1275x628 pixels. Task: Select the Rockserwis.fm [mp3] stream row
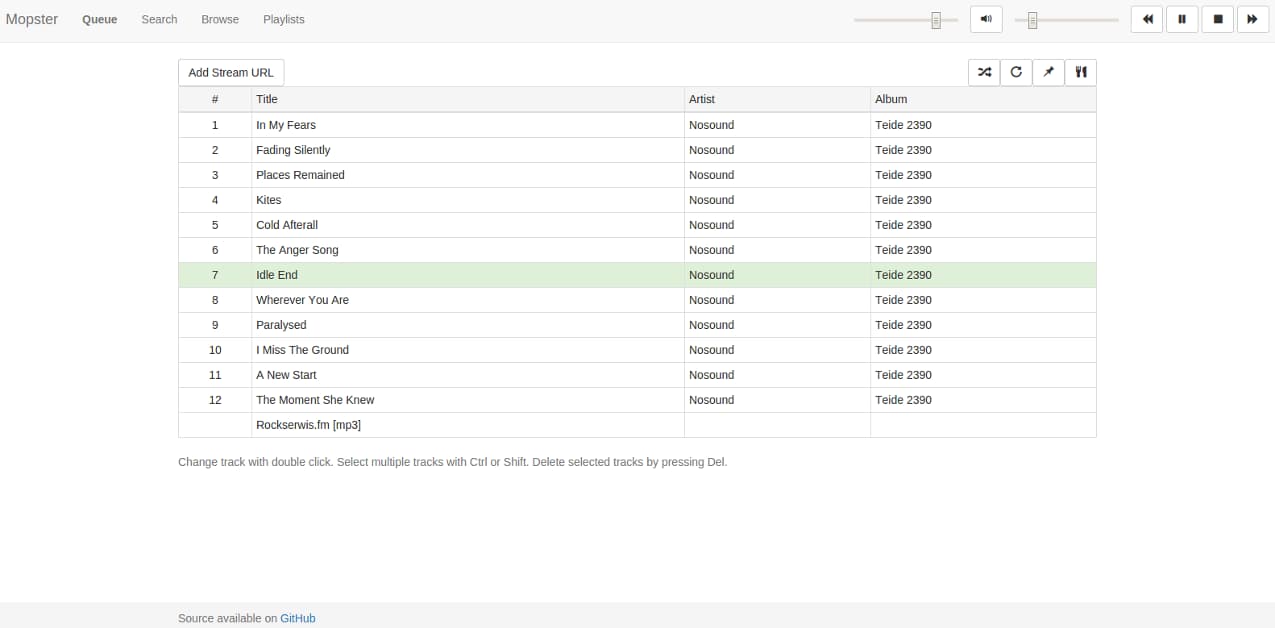click(x=308, y=425)
